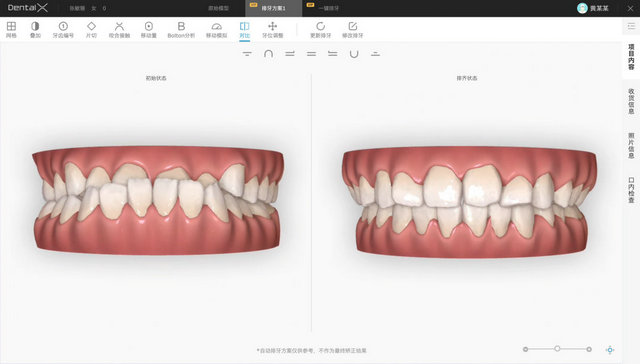Select the overlay (叠加) half-circle tool

35,30
